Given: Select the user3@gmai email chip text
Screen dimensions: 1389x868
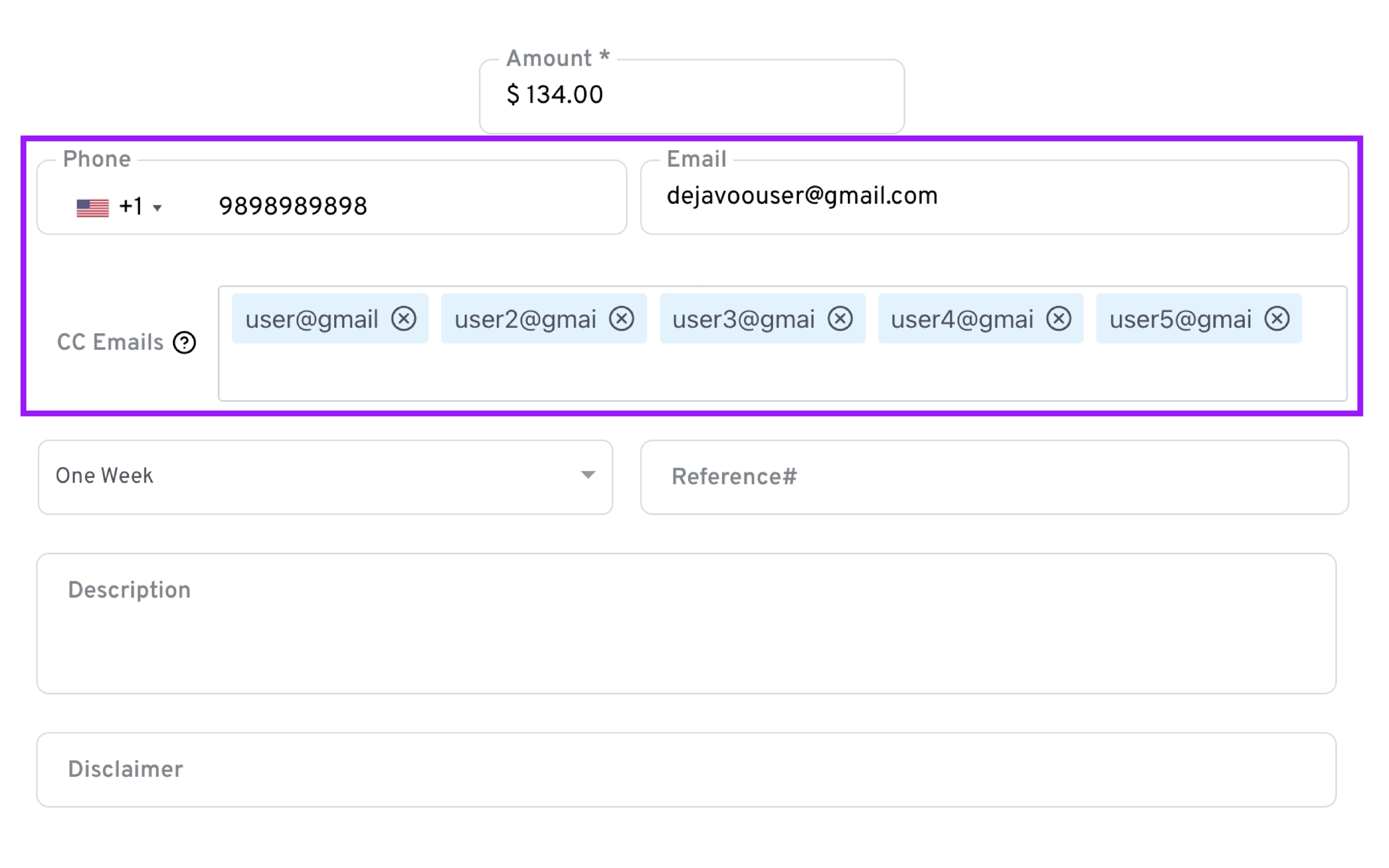Looking at the screenshot, I should (x=743, y=319).
